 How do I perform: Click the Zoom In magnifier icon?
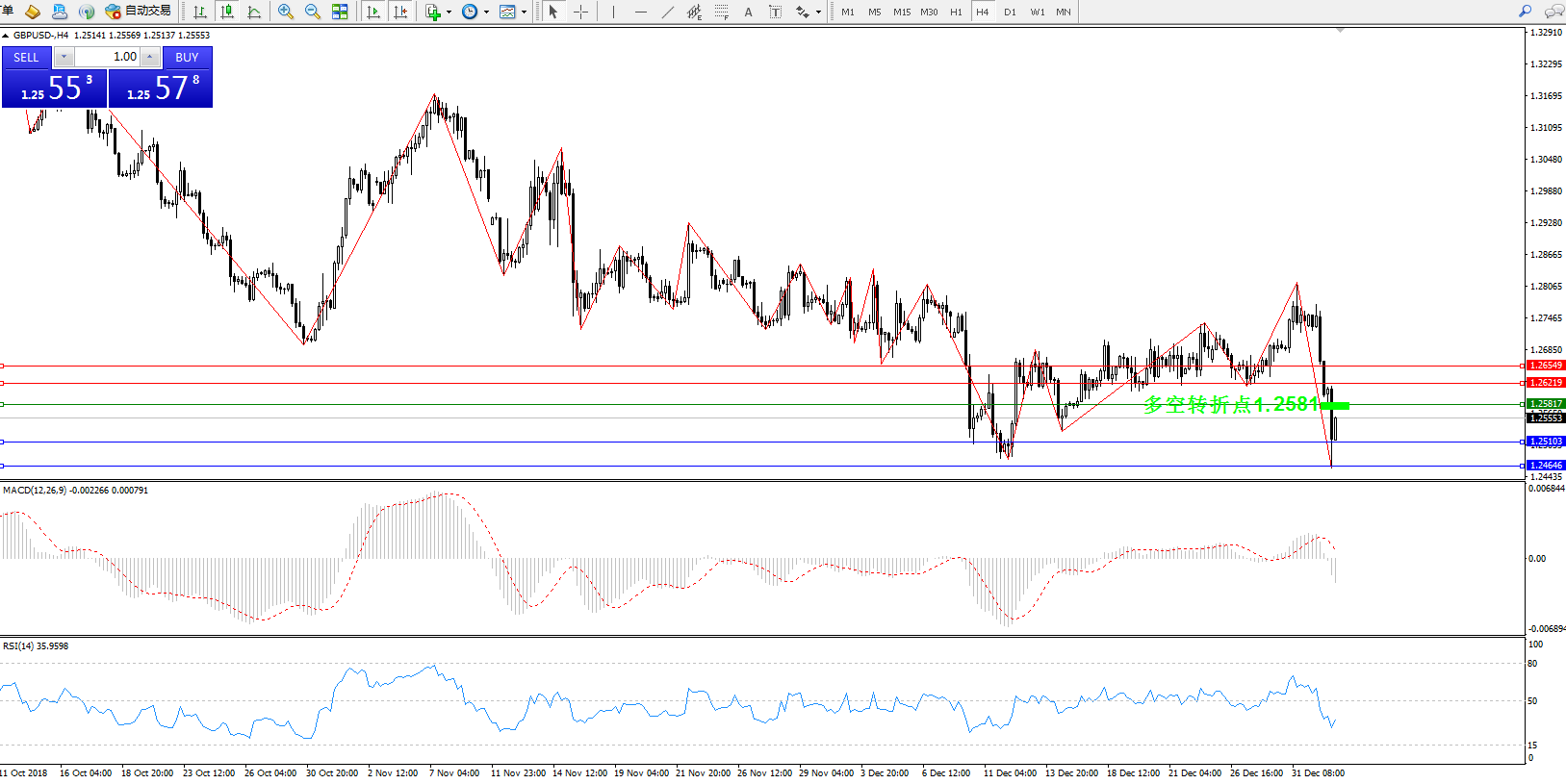[x=286, y=12]
